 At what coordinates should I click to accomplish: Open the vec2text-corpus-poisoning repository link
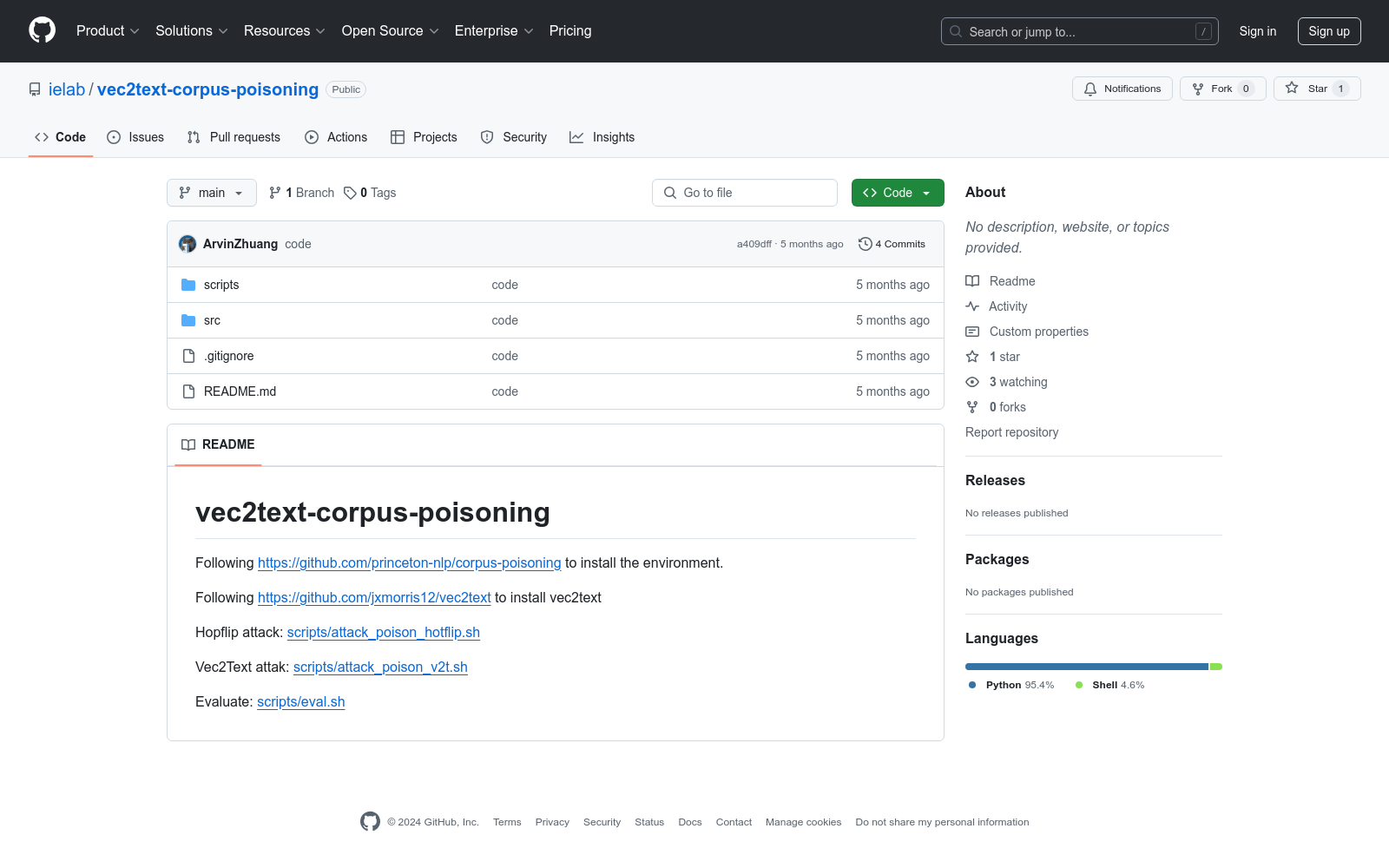[x=208, y=89]
